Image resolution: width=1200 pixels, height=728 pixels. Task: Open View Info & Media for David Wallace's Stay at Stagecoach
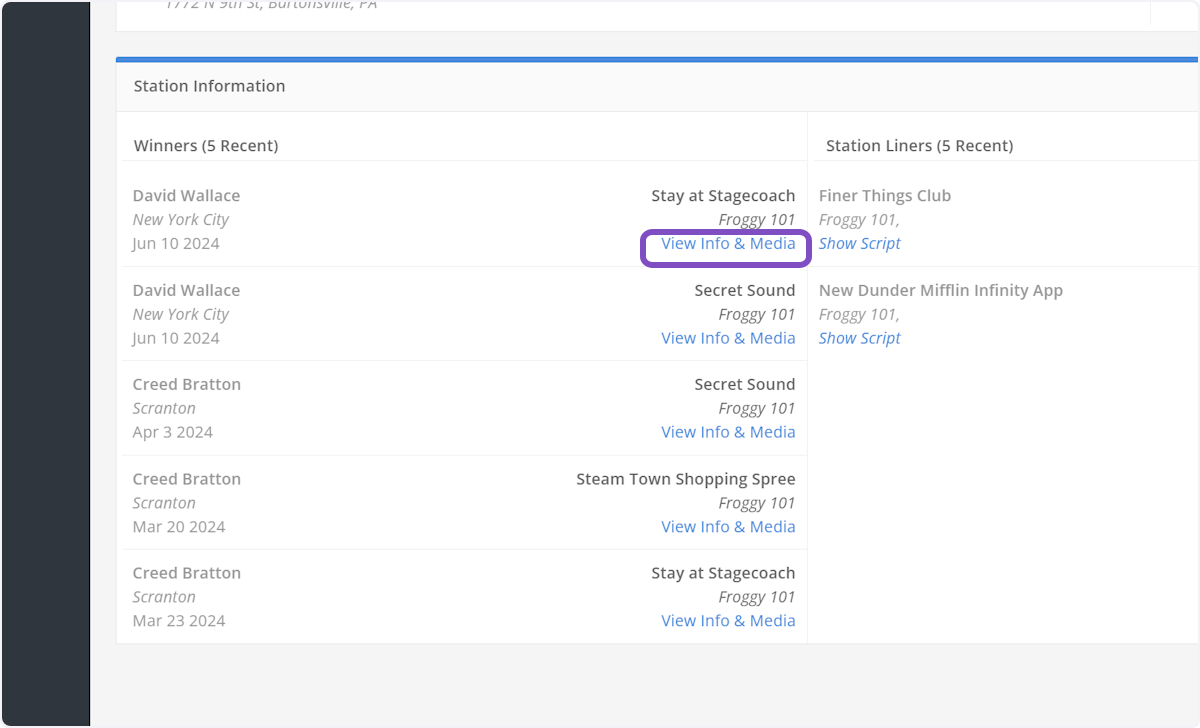tap(728, 244)
